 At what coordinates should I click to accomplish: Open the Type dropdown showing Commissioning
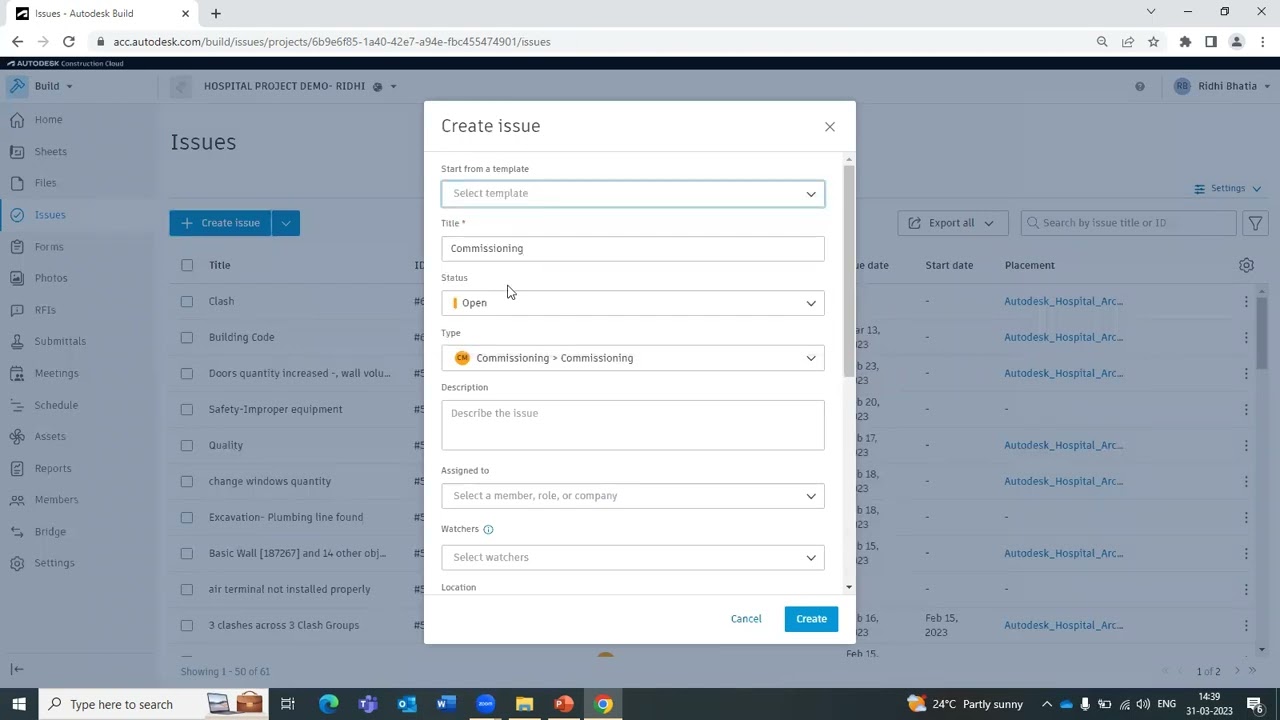tap(633, 358)
